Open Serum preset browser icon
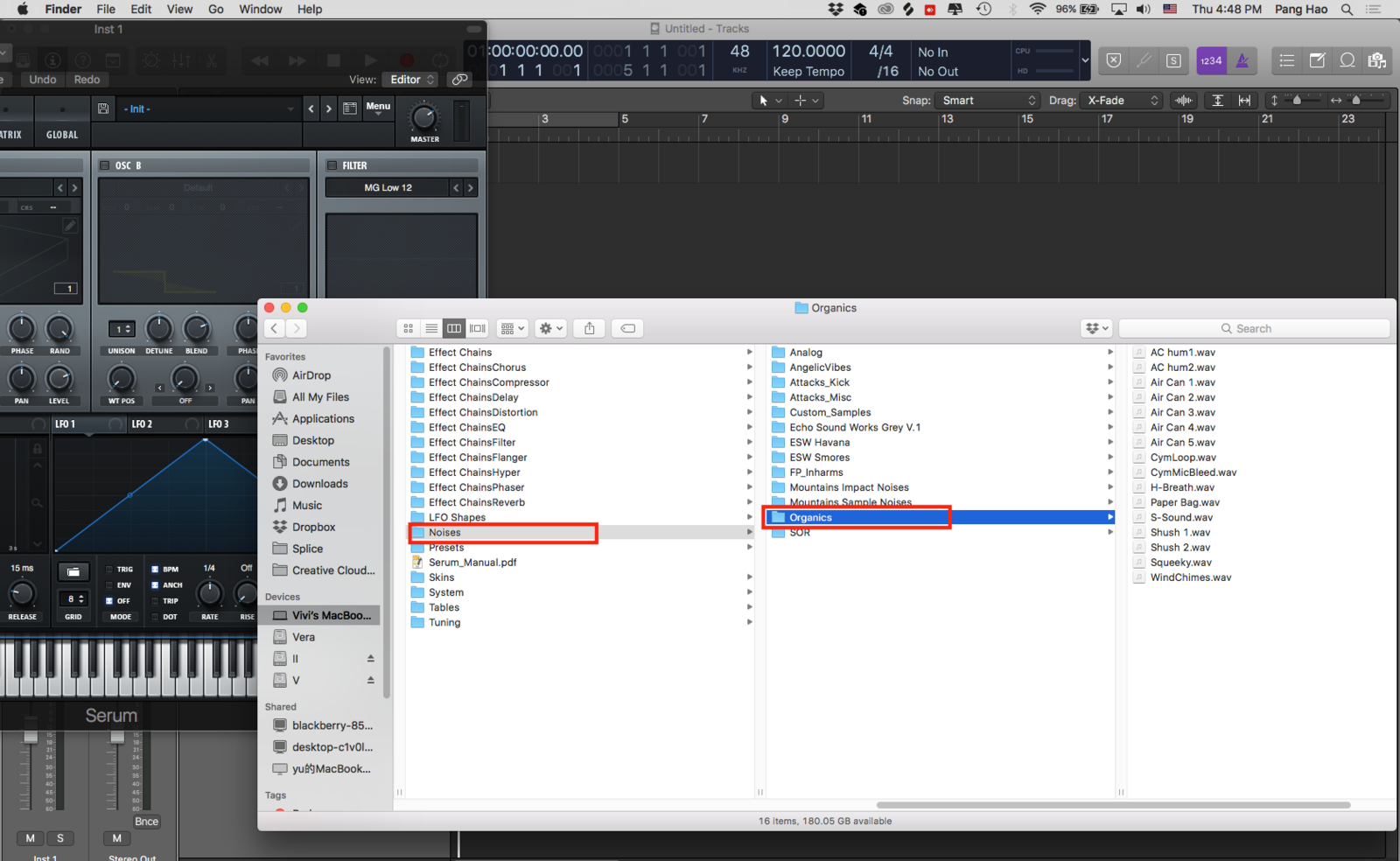Image resolution: width=1400 pixels, height=861 pixels. pos(350,108)
